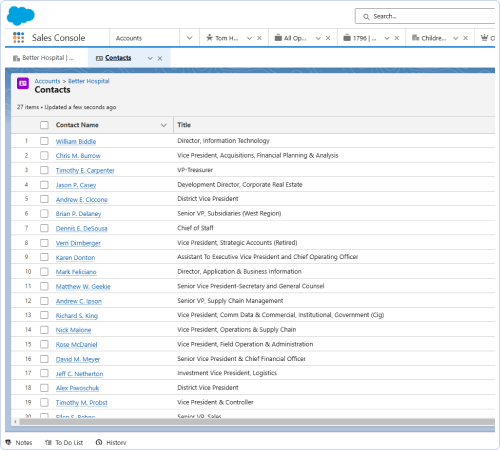Screen dimensions: 500x450
Task: Open contact Richard S. King
Action: tap(77, 315)
